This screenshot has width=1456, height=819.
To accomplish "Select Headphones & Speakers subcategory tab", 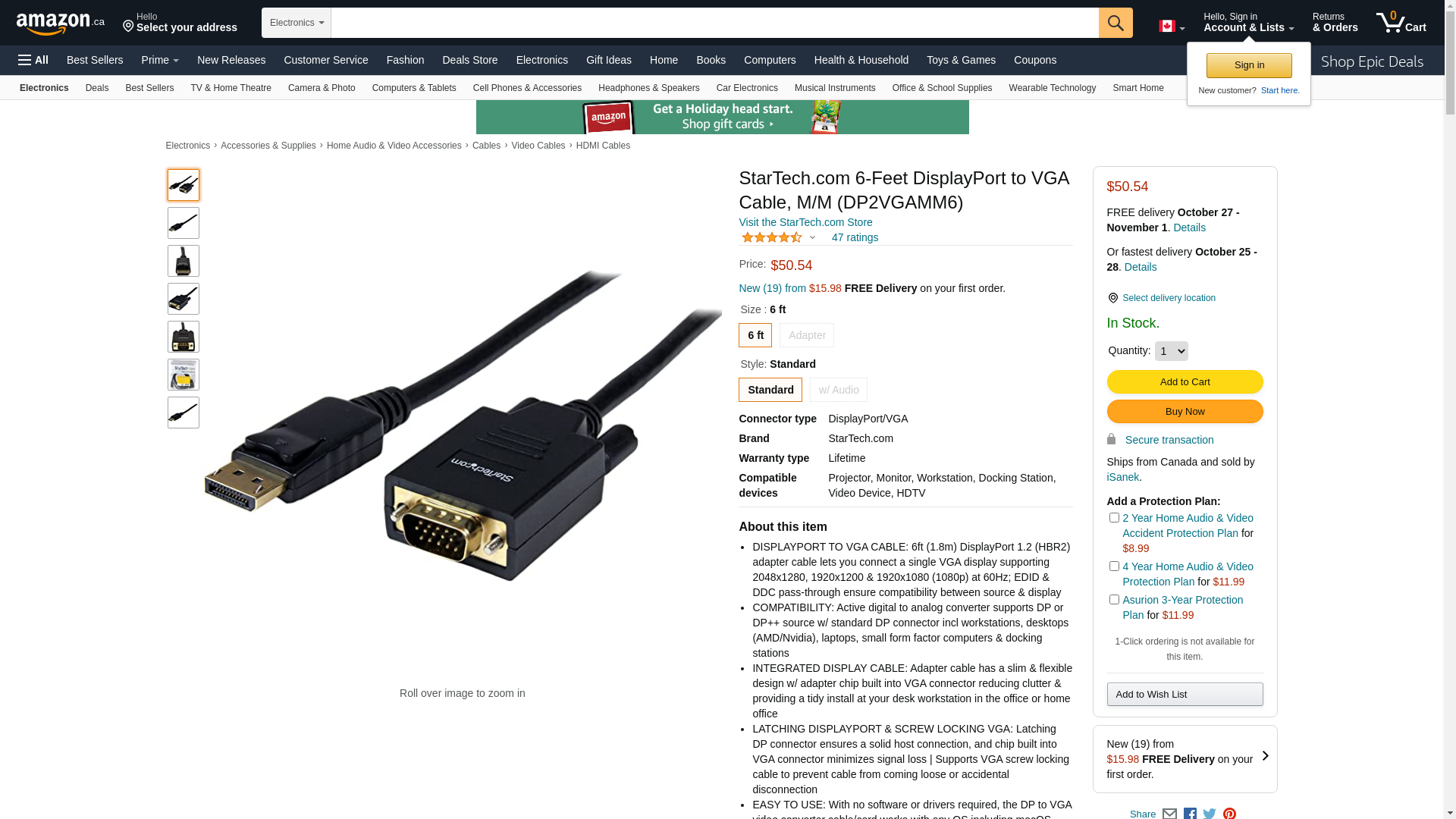I will (648, 88).
